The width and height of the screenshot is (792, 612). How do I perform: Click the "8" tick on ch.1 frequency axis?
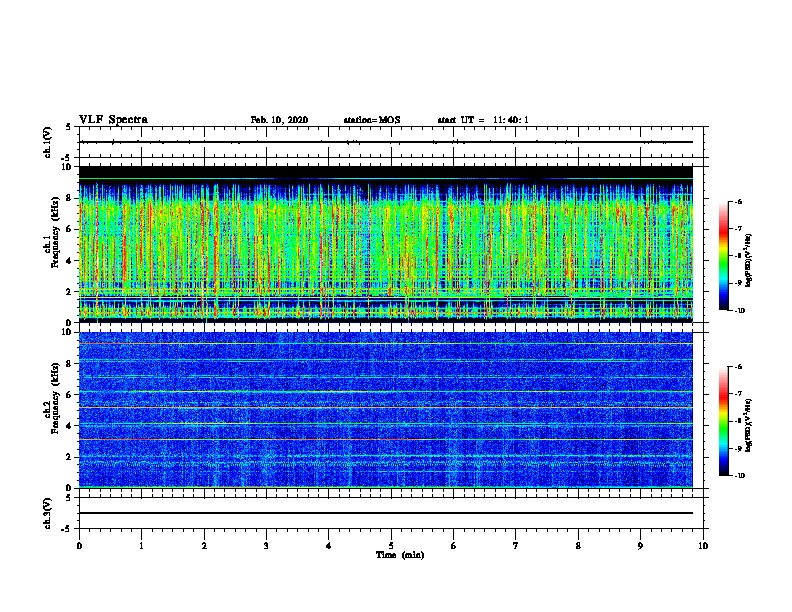pyautogui.click(x=69, y=198)
